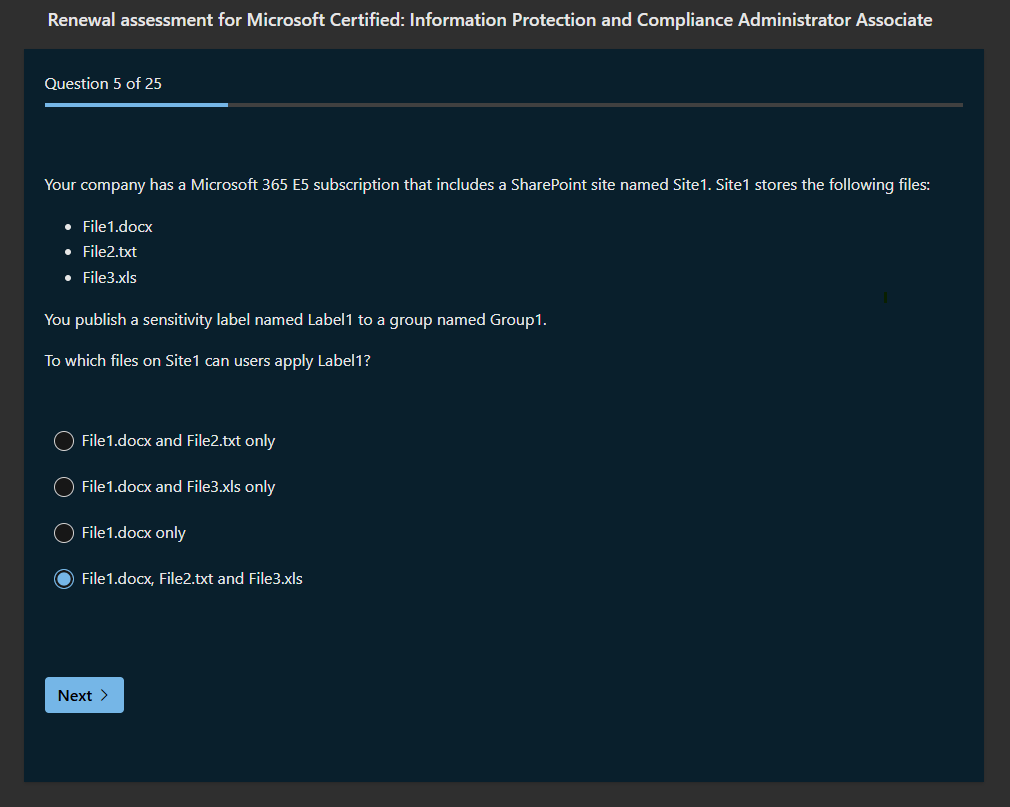Click the selected radio for all three files

click(x=64, y=579)
